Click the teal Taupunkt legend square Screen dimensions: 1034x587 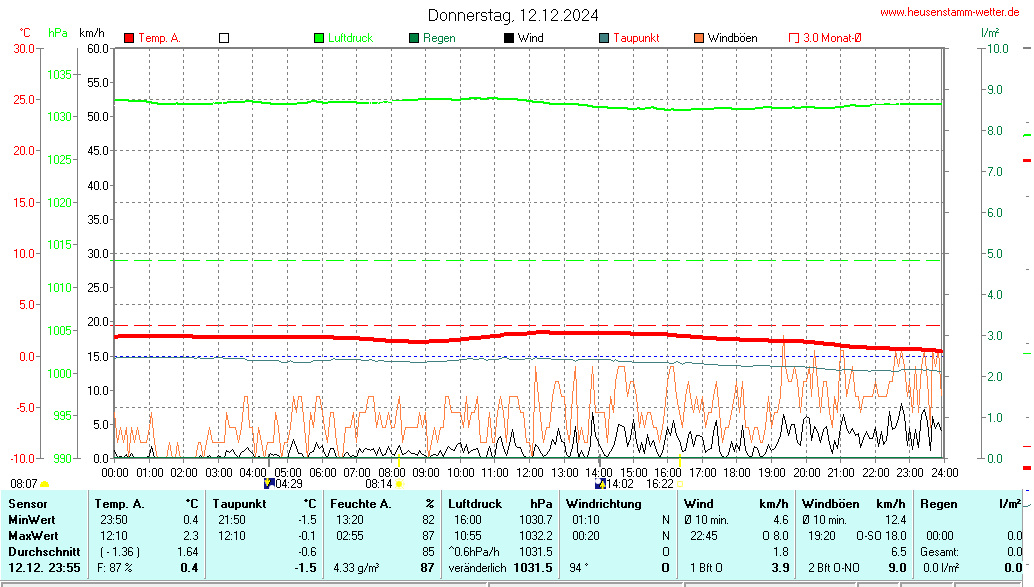point(604,38)
